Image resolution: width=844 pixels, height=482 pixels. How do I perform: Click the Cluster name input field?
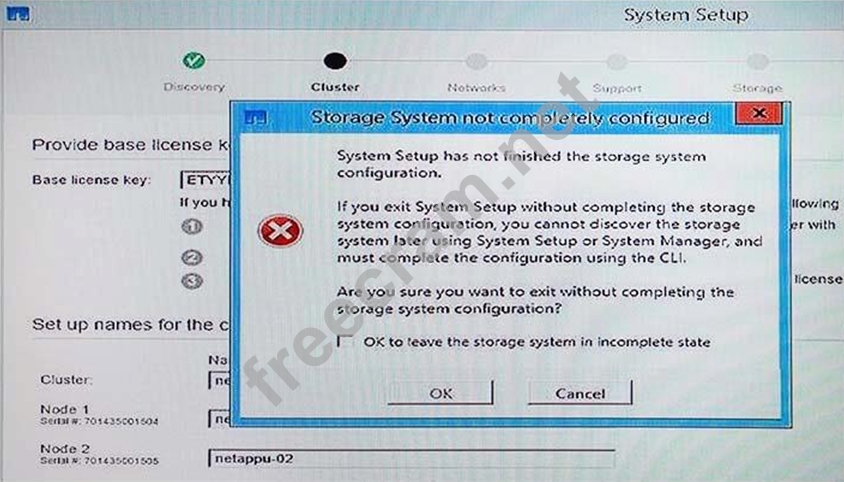220,381
